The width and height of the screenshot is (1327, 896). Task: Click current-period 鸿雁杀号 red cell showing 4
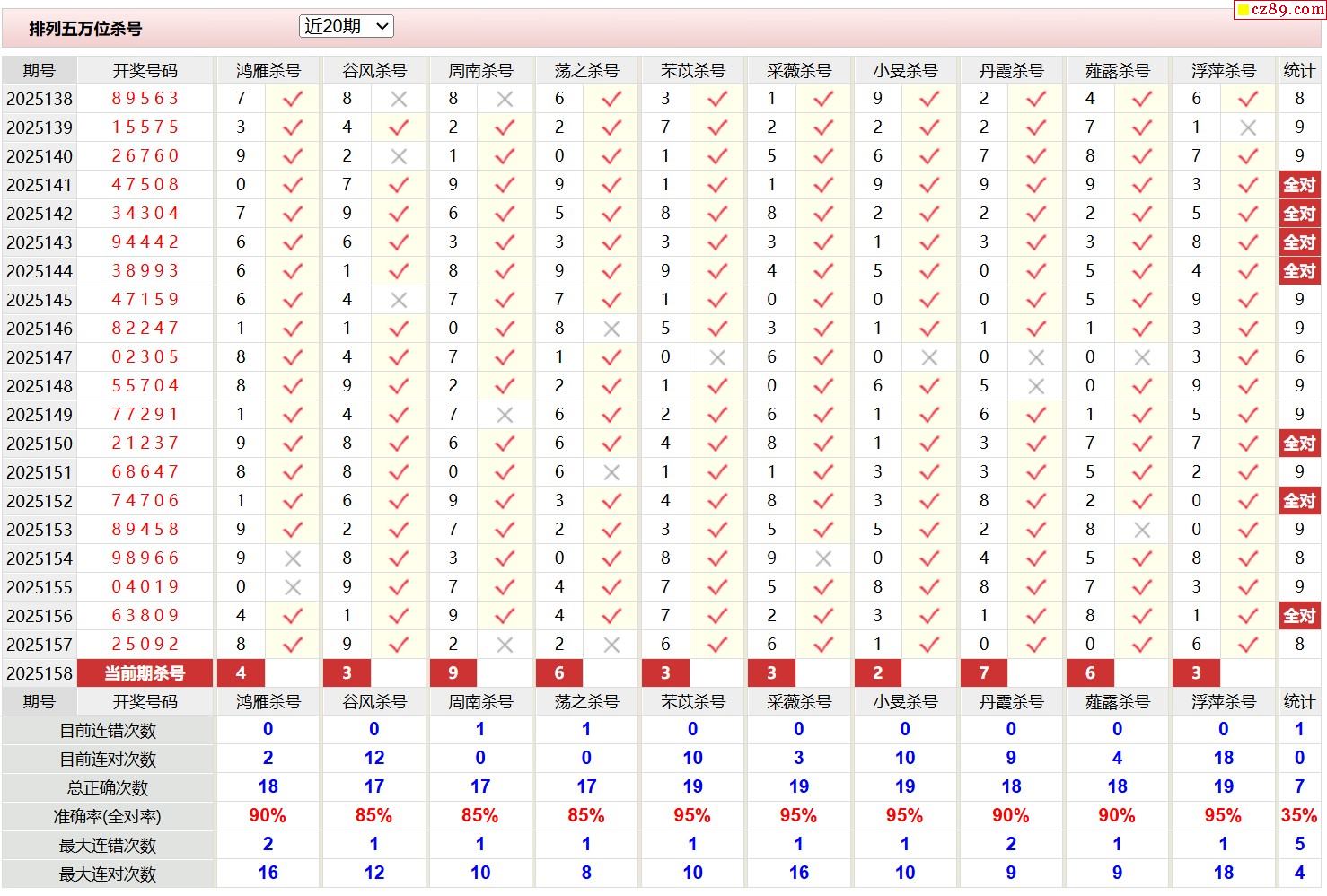click(241, 673)
